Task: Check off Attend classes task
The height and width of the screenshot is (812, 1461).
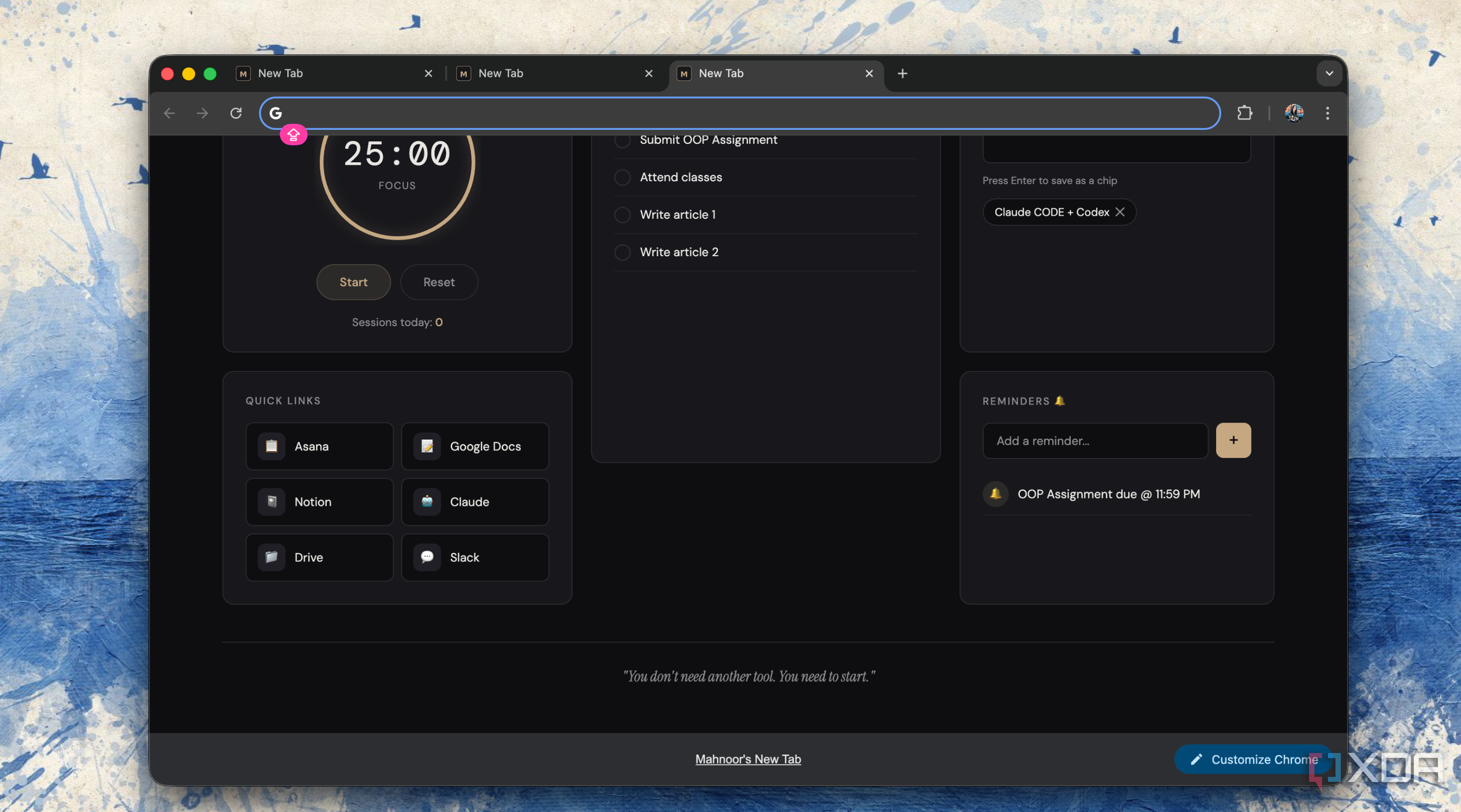Action: pos(622,177)
